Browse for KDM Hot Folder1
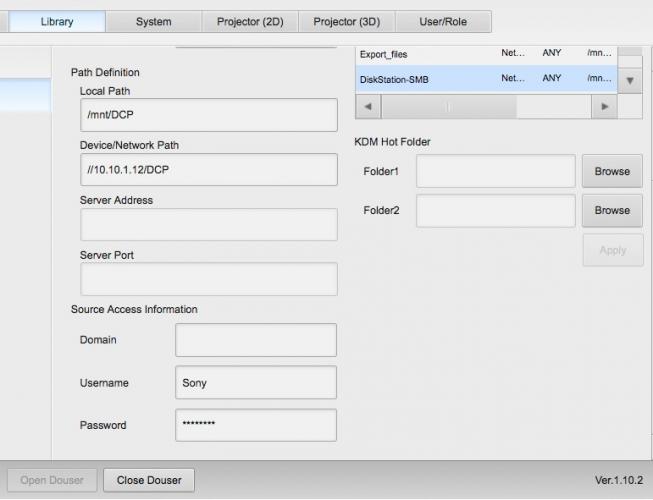 [x=612, y=171]
